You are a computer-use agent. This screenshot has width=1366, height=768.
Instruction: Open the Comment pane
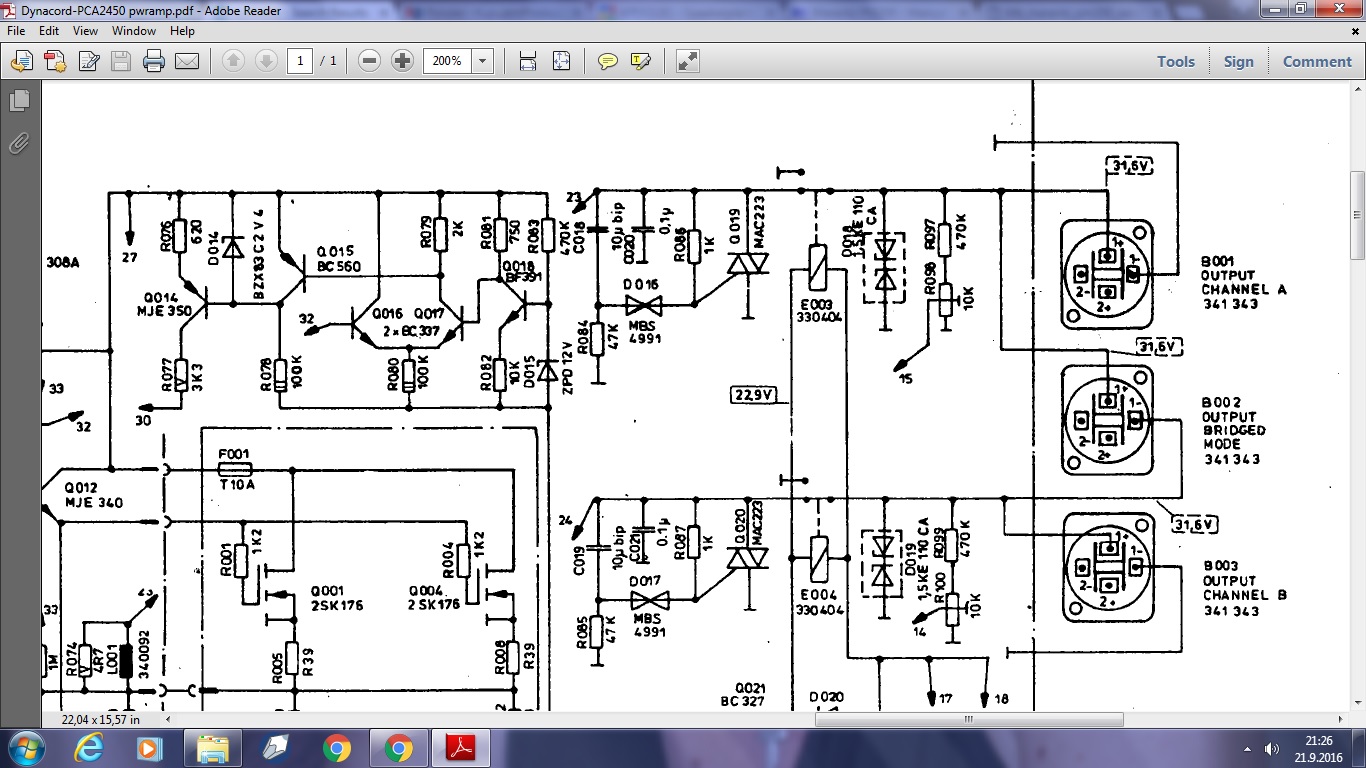point(1317,61)
